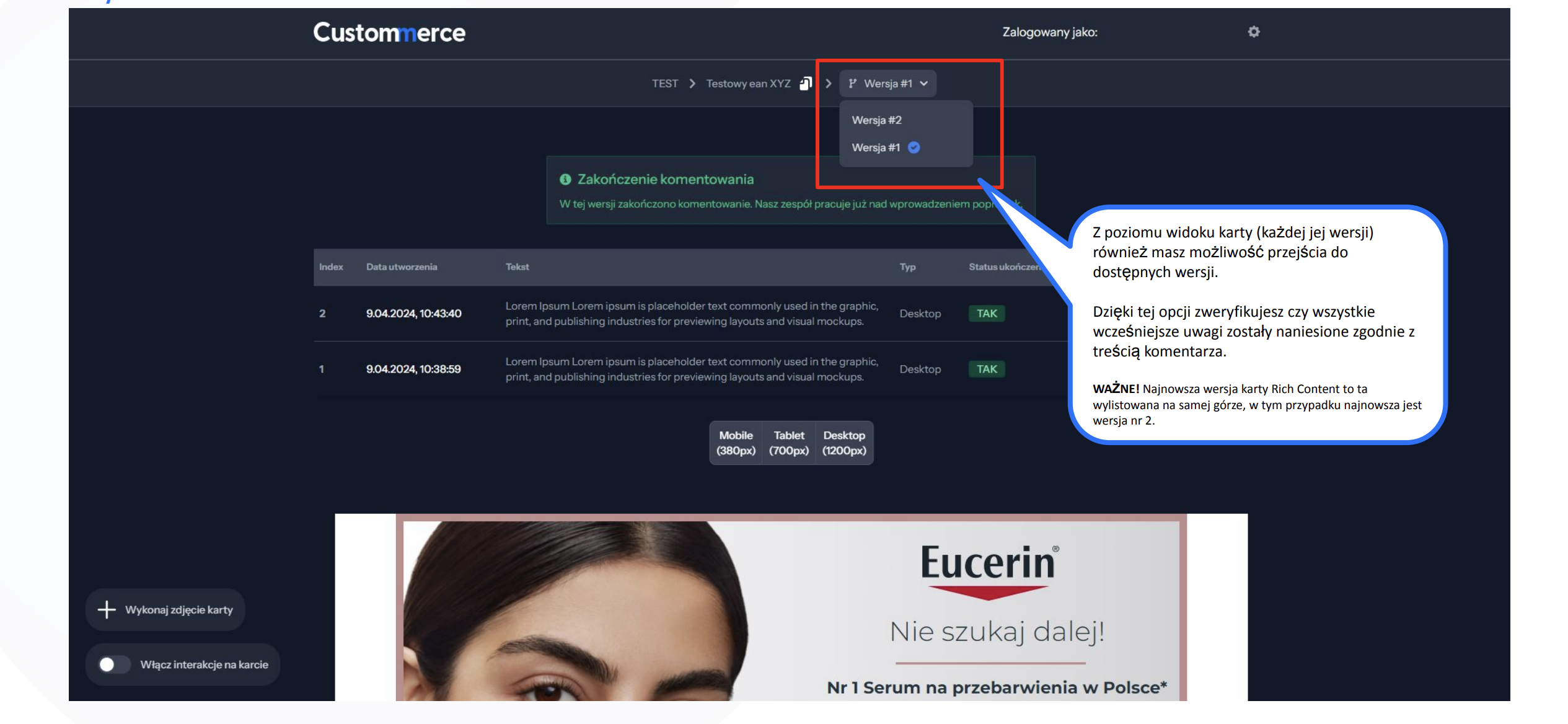Click the TAK status badge in row 2
The width and height of the screenshot is (1568, 724).
[986, 314]
